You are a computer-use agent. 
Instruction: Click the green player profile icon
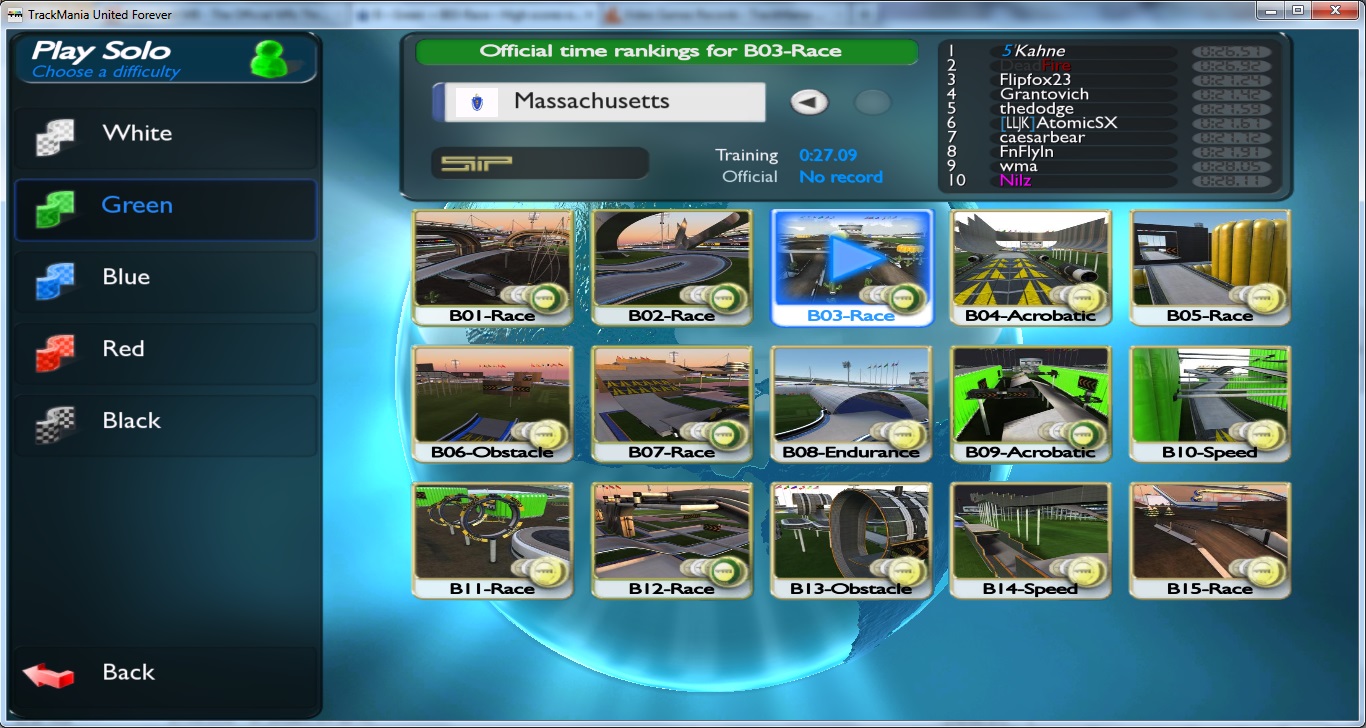(x=266, y=59)
